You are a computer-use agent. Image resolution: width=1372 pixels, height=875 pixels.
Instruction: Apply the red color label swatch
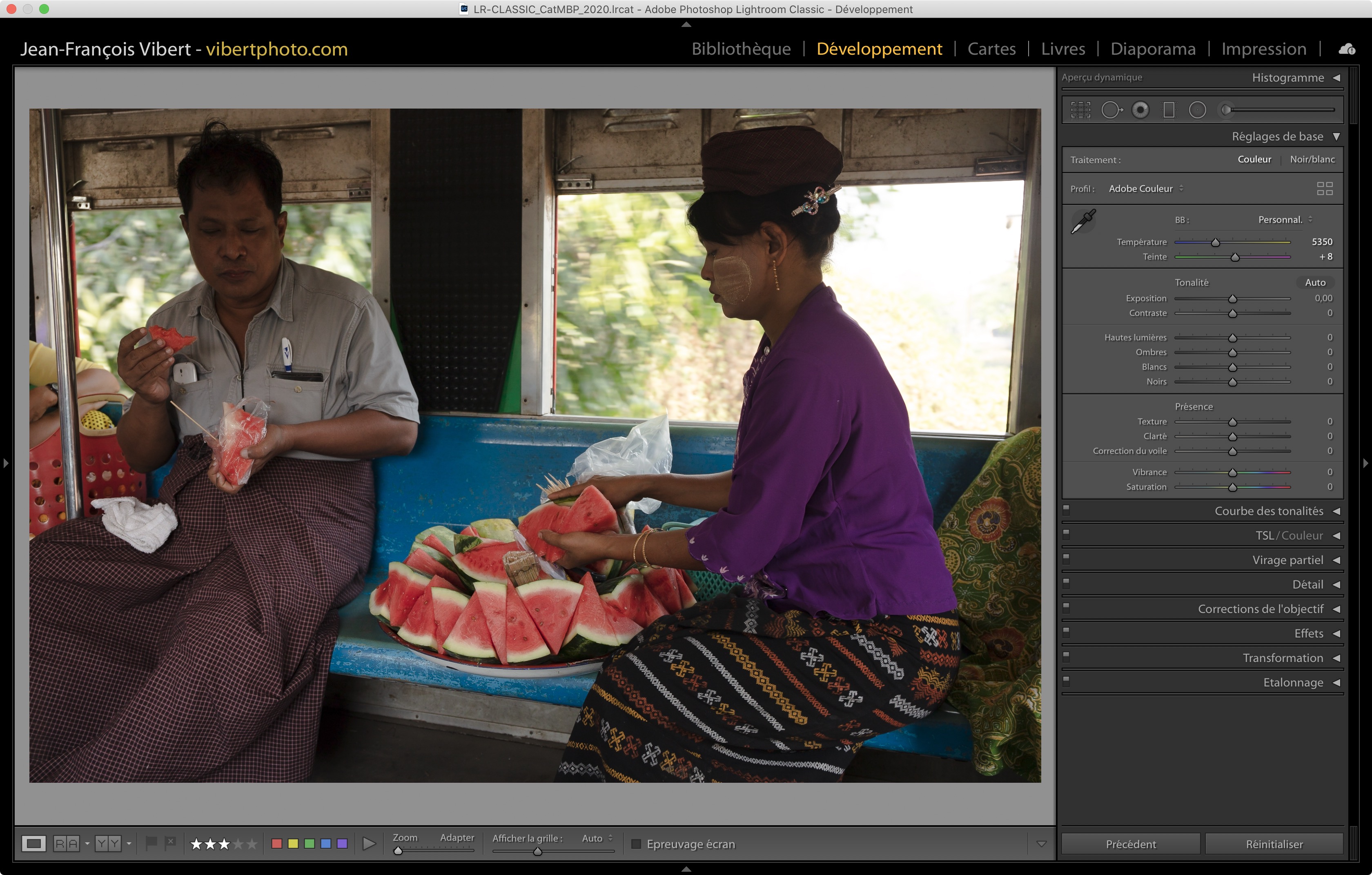[x=277, y=844]
